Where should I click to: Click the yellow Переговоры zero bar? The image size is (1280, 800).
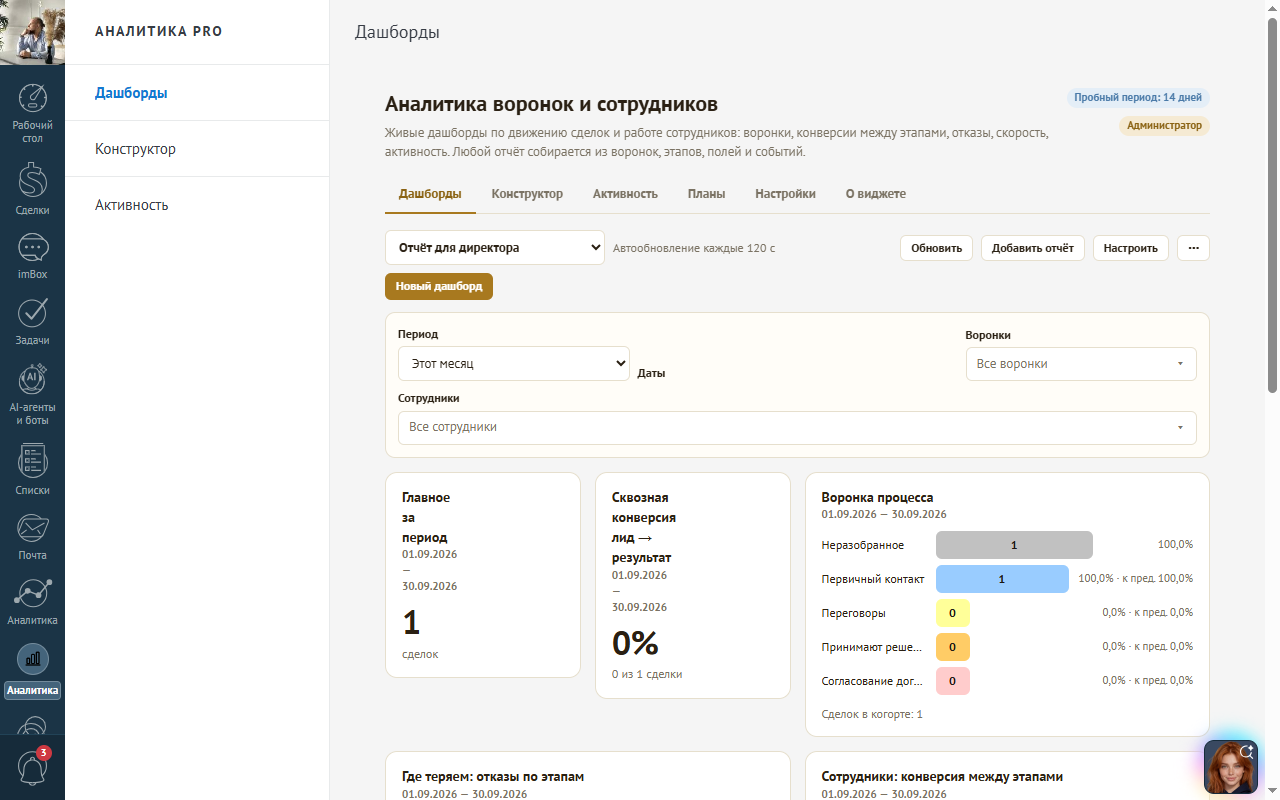click(x=952, y=613)
